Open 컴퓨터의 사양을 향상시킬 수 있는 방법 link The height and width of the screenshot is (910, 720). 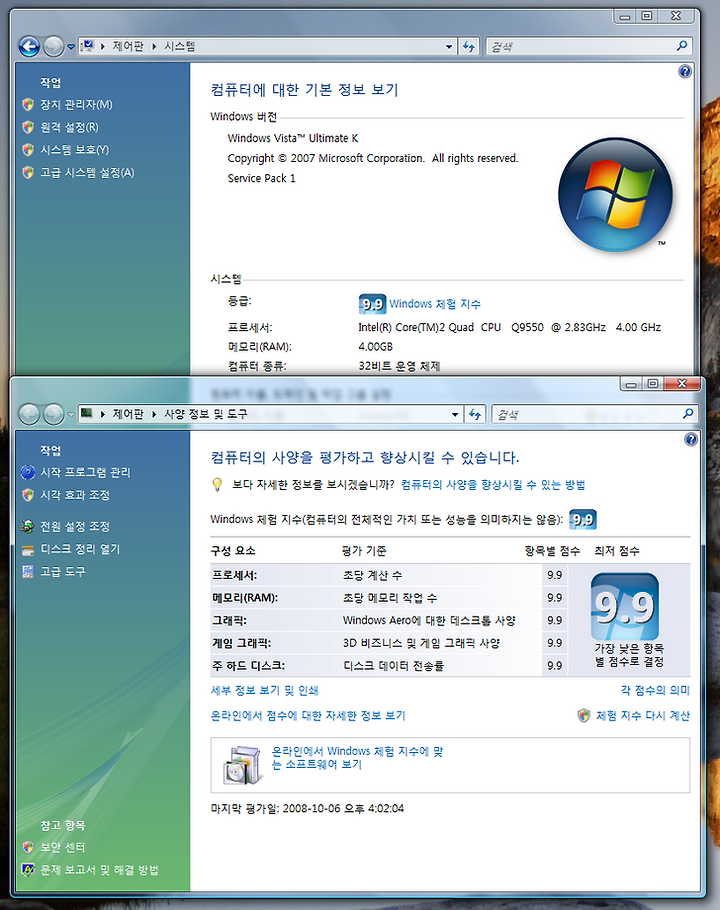click(x=493, y=485)
